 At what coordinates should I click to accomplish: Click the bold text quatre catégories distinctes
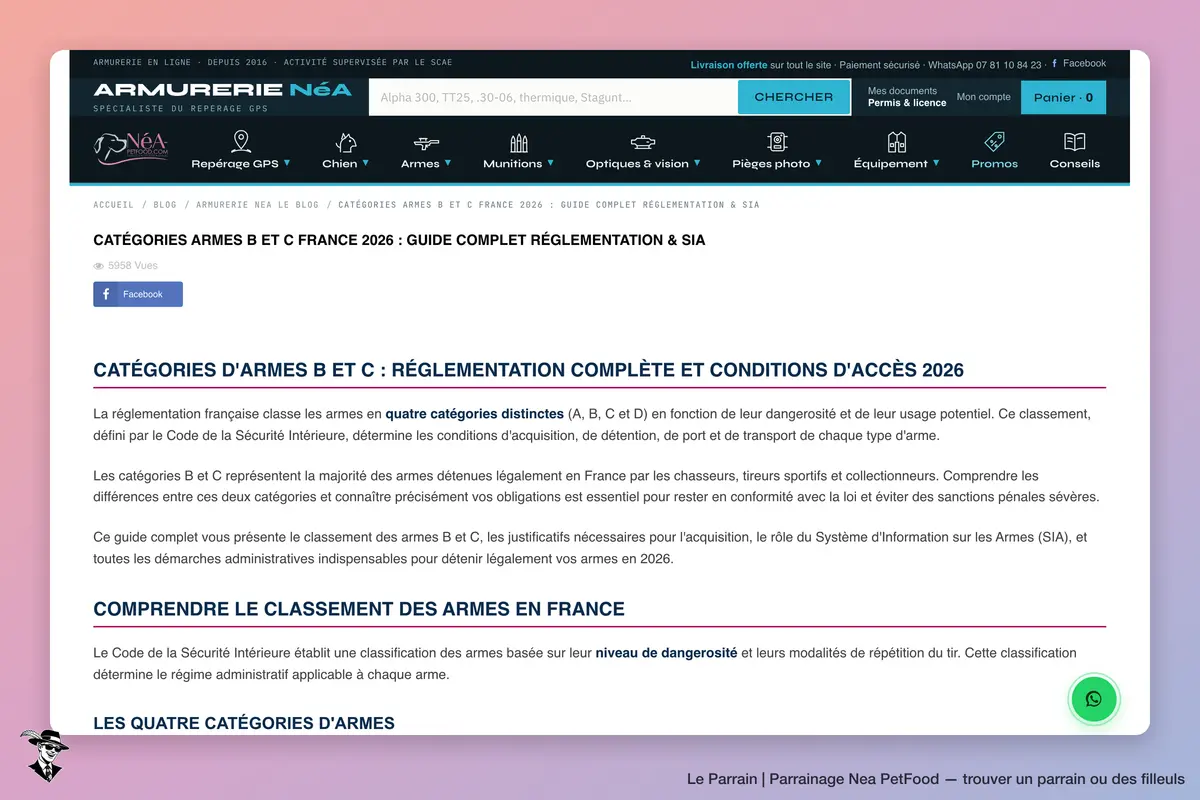pyautogui.click(x=475, y=414)
